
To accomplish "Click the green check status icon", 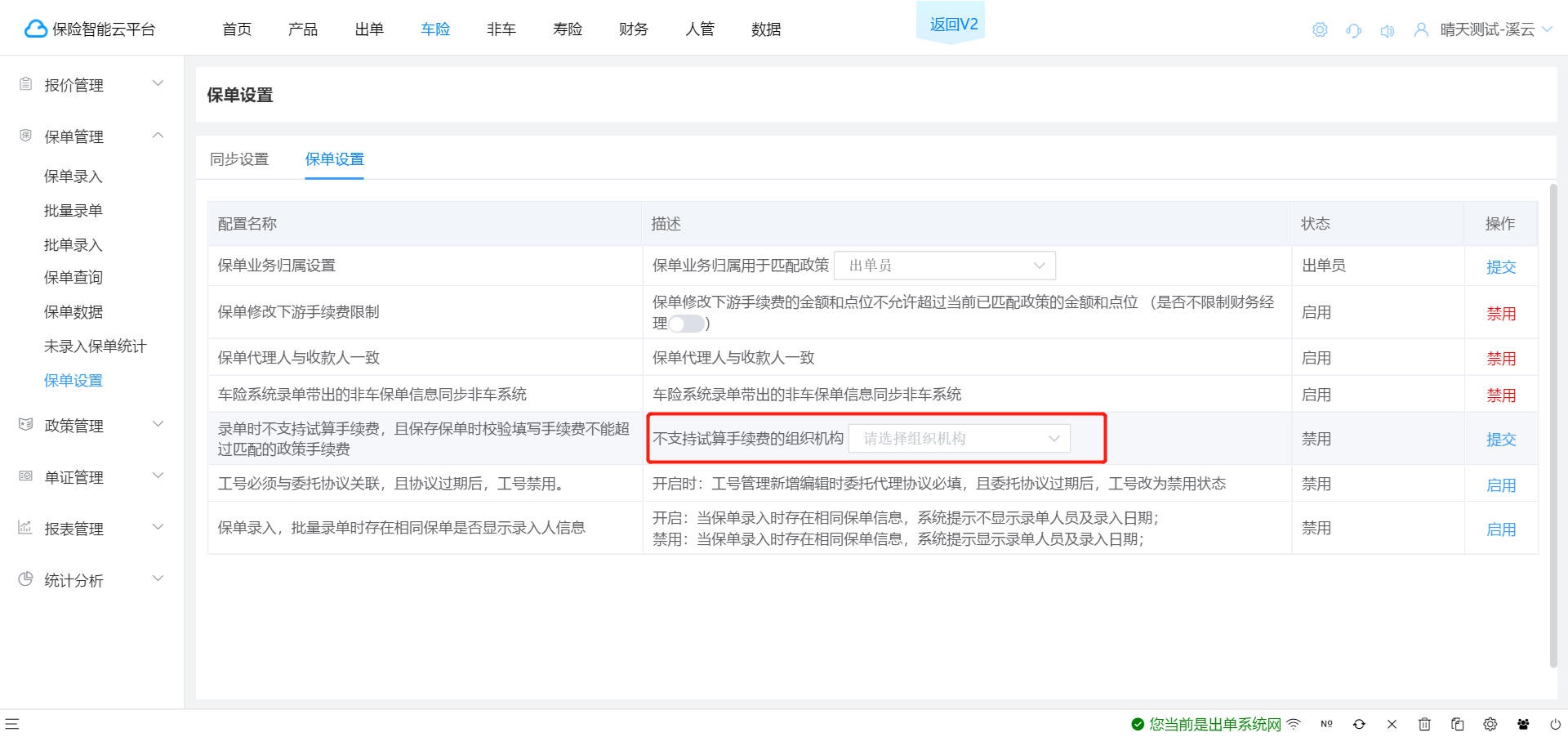I will [x=1138, y=724].
